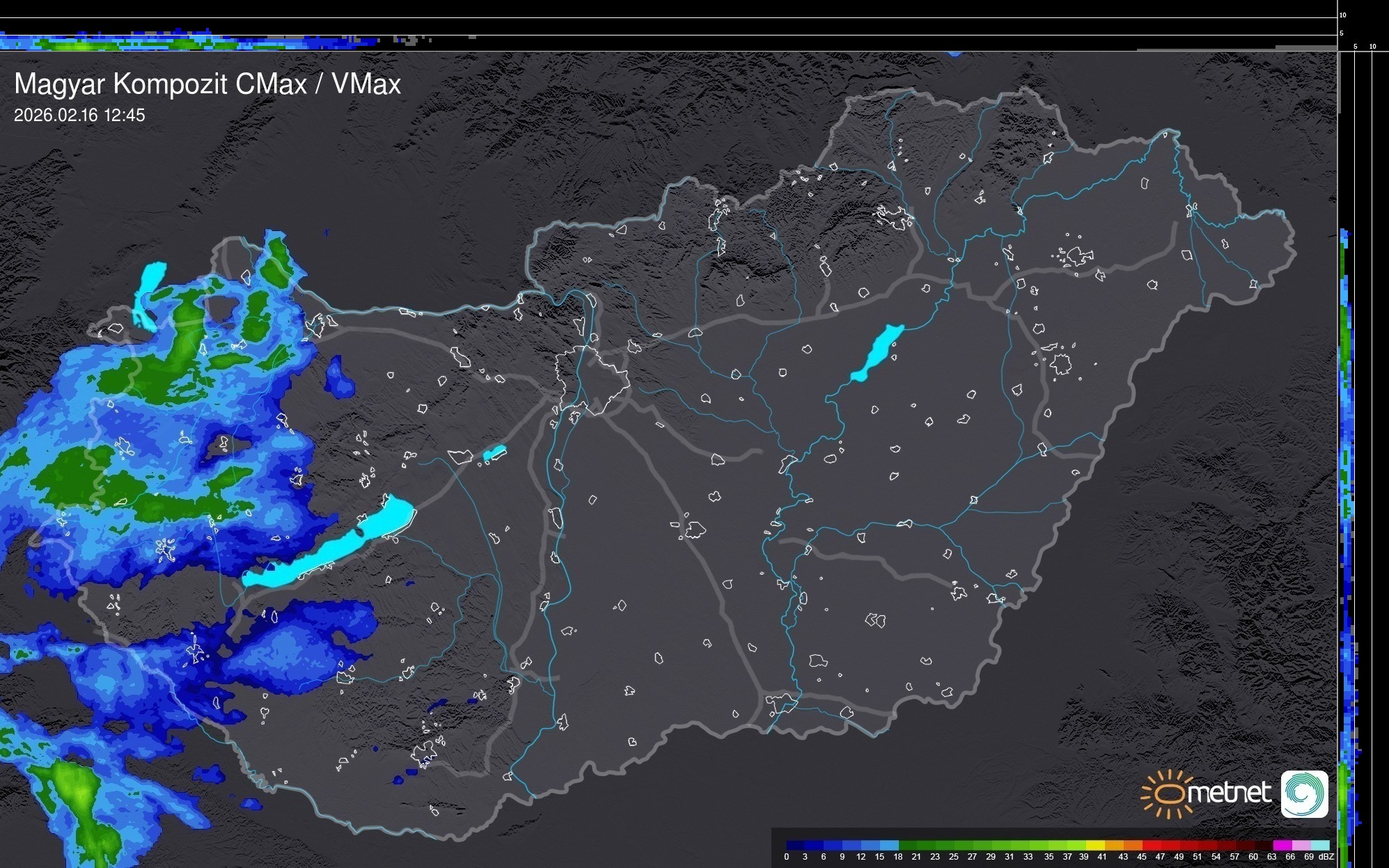Click the 2026.02.16 12:45 timestamp

pos(79,116)
